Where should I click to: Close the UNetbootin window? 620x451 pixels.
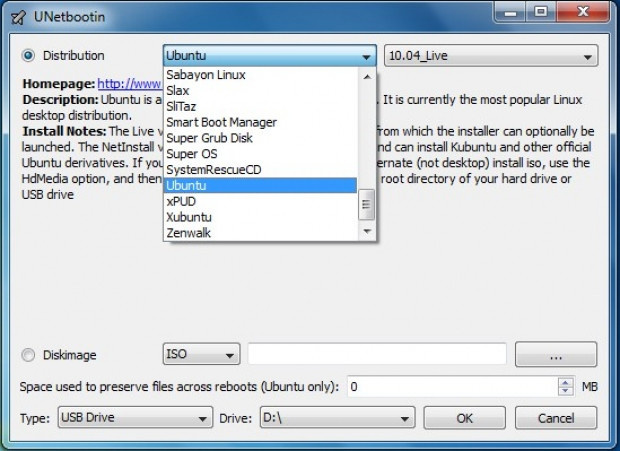(x=583, y=12)
